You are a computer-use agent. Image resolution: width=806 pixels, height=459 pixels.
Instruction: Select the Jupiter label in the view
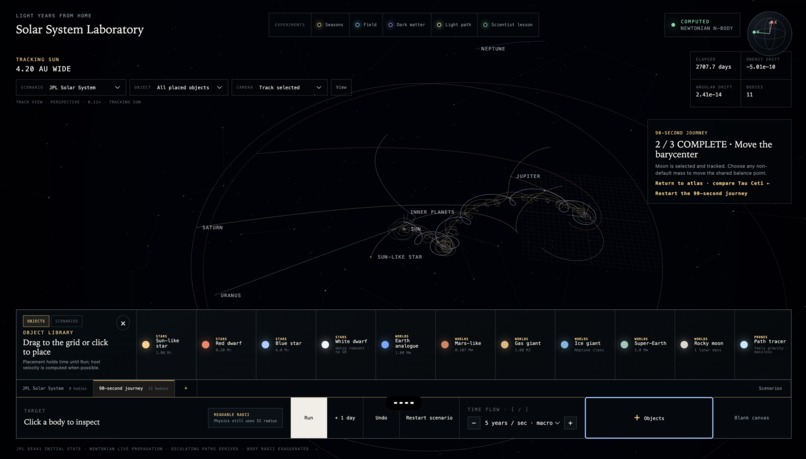point(528,176)
